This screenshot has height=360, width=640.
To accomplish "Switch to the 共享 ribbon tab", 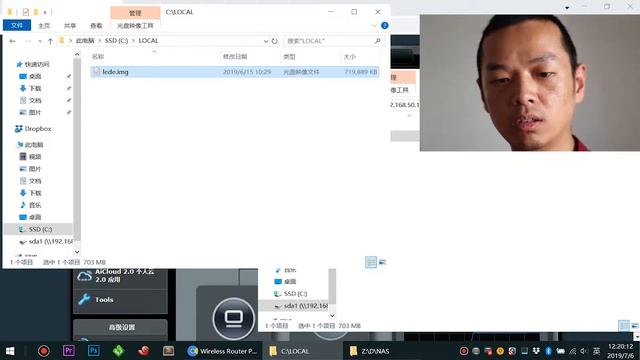I will tap(70, 25).
